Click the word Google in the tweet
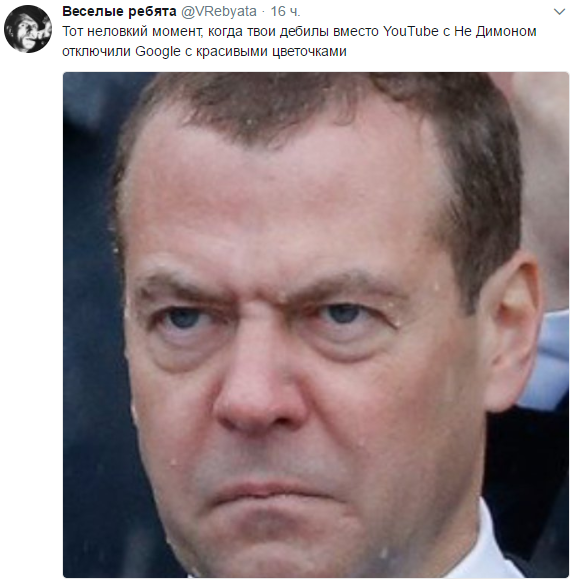 coord(158,51)
